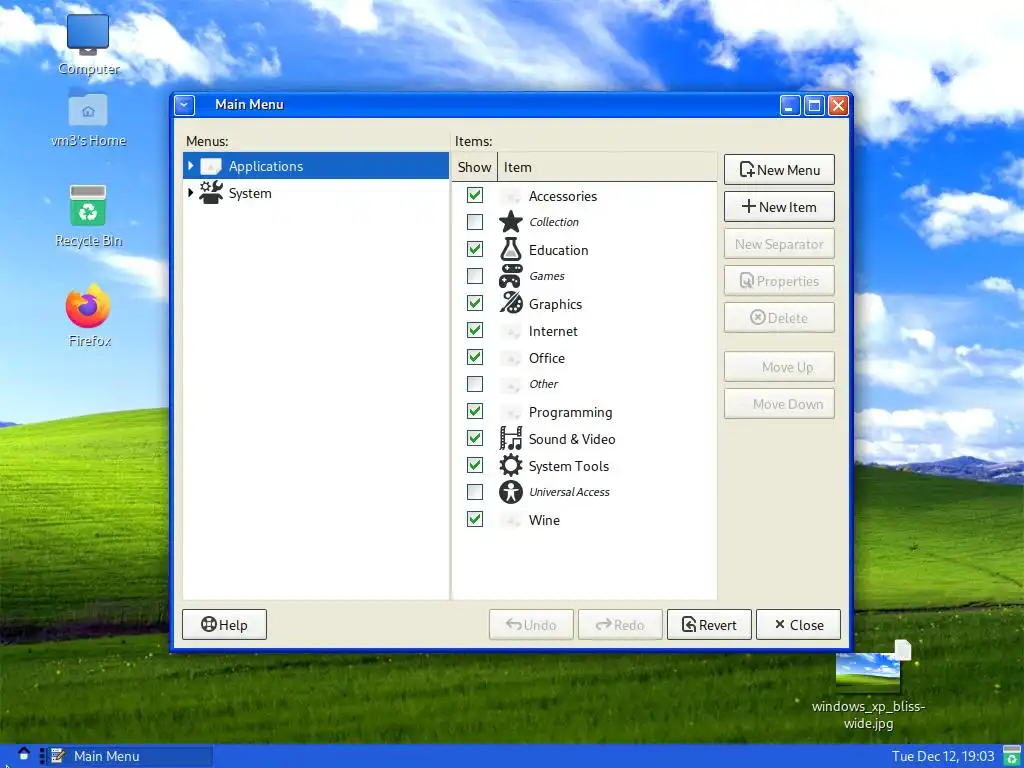Click the Accessories placeholder icon
The image size is (1024, 768).
coord(511,196)
